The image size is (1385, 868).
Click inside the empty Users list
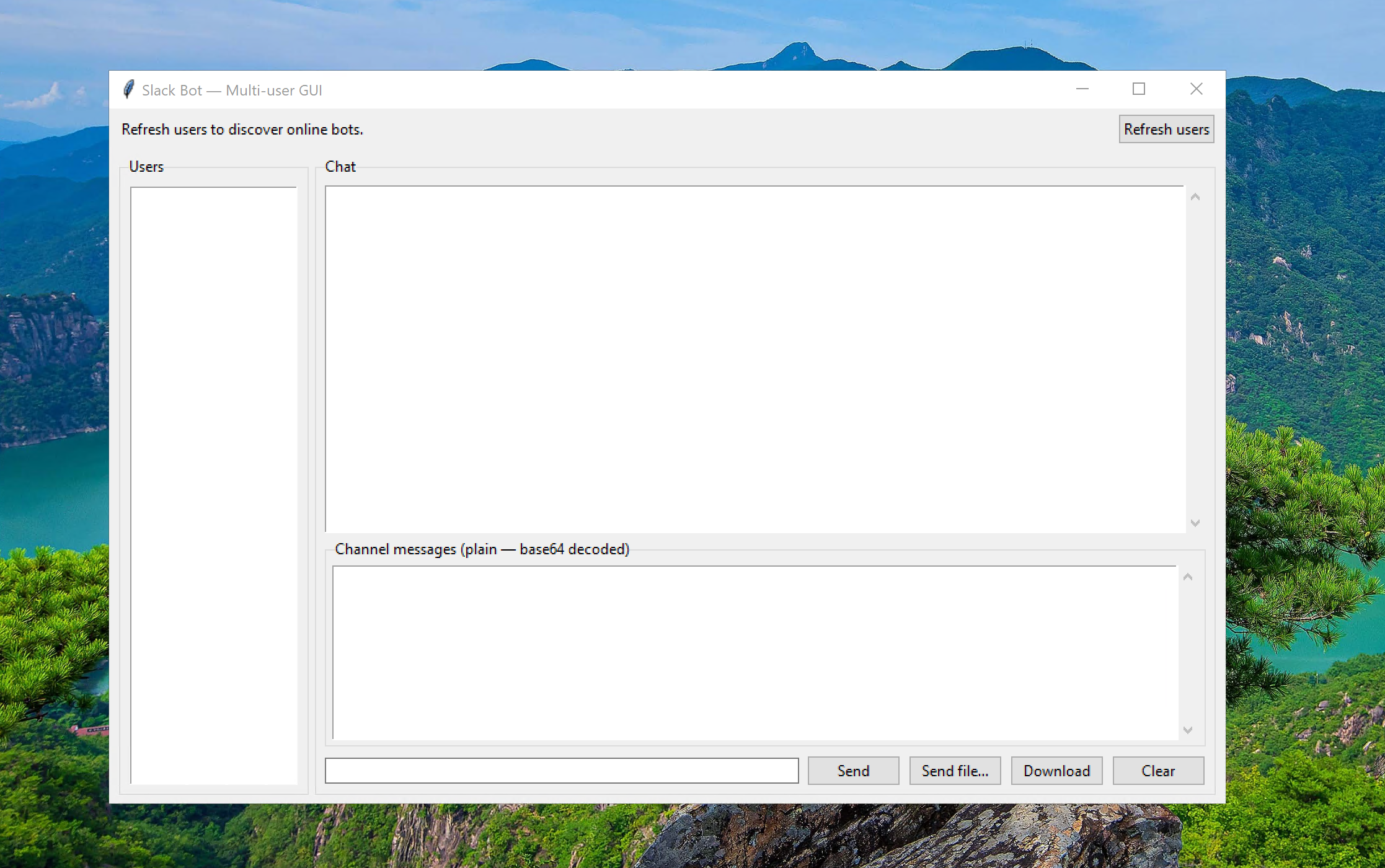pos(213,484)
